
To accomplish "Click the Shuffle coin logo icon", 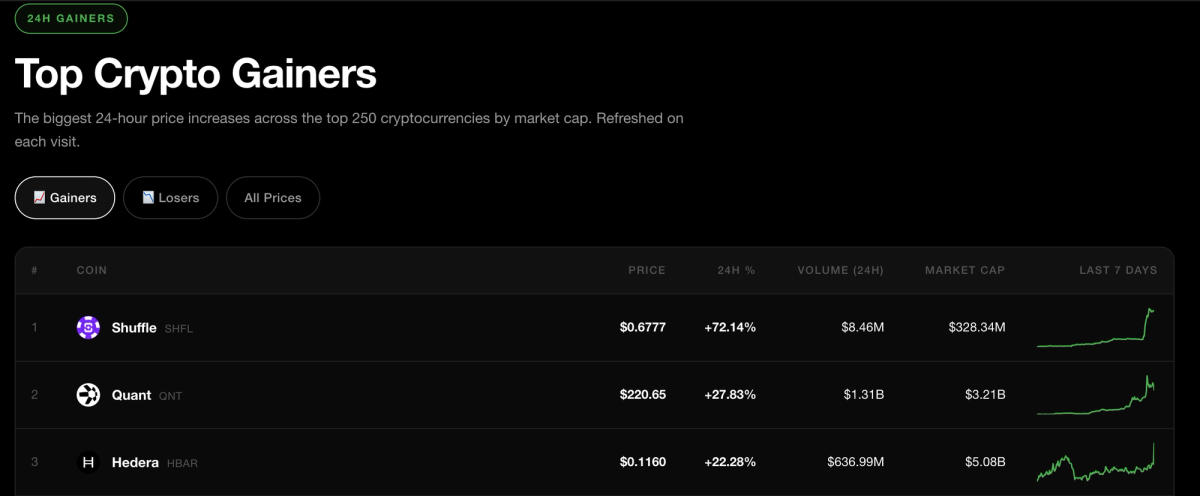I will tap(88, 328).
